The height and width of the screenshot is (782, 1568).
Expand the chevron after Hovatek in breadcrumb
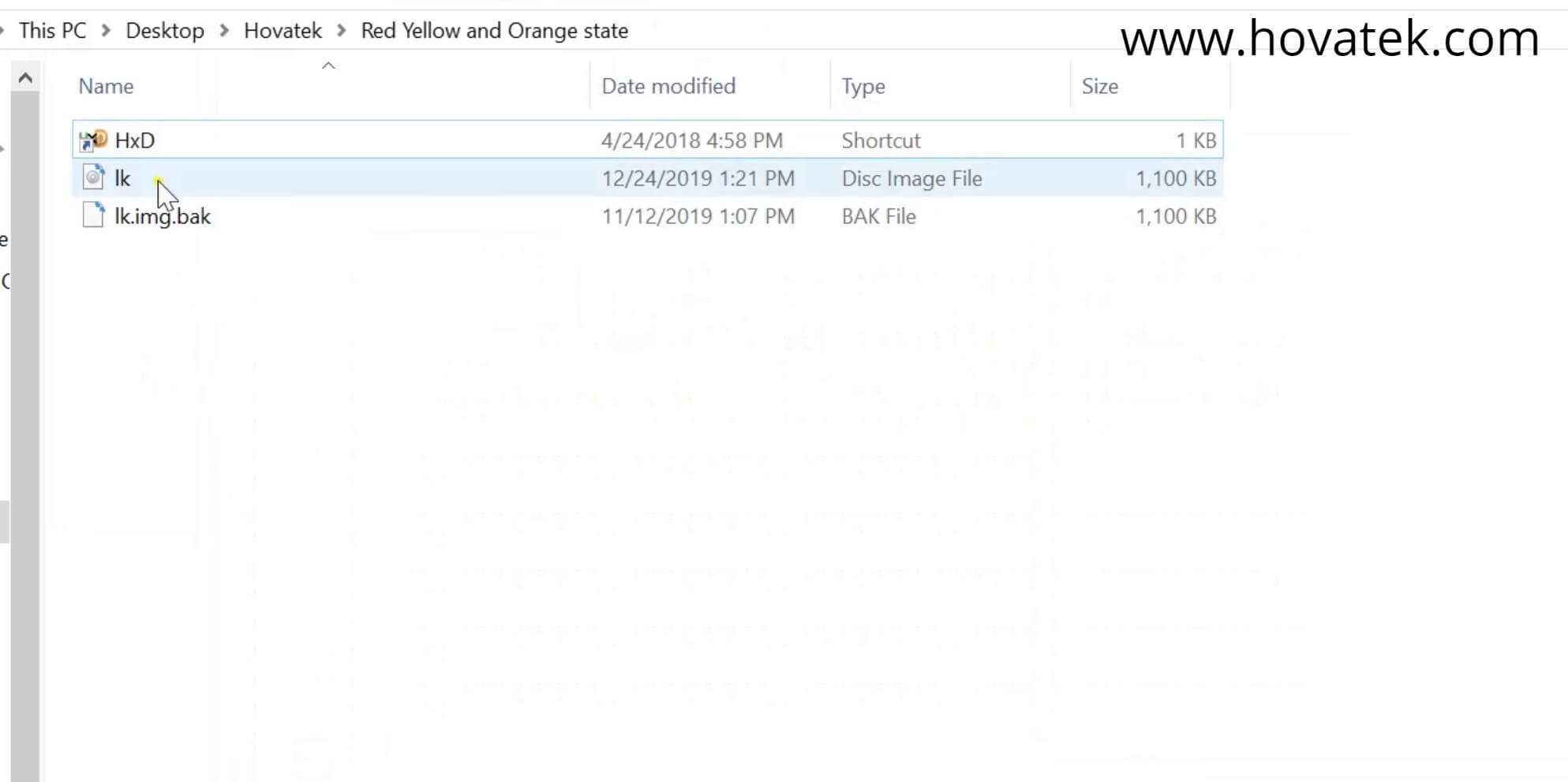pyautogui.click(x=341, y=30)
